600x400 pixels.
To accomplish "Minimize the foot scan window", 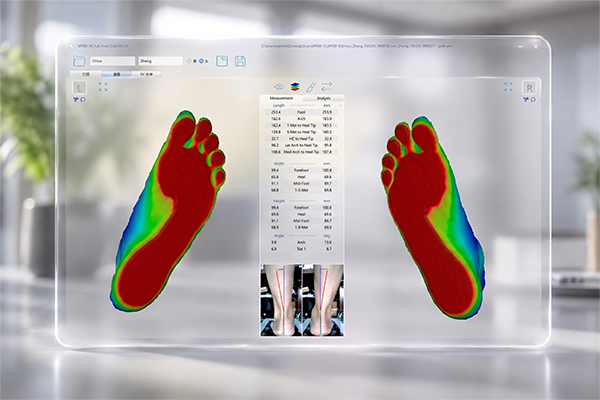I will click(x=521, y=46).
